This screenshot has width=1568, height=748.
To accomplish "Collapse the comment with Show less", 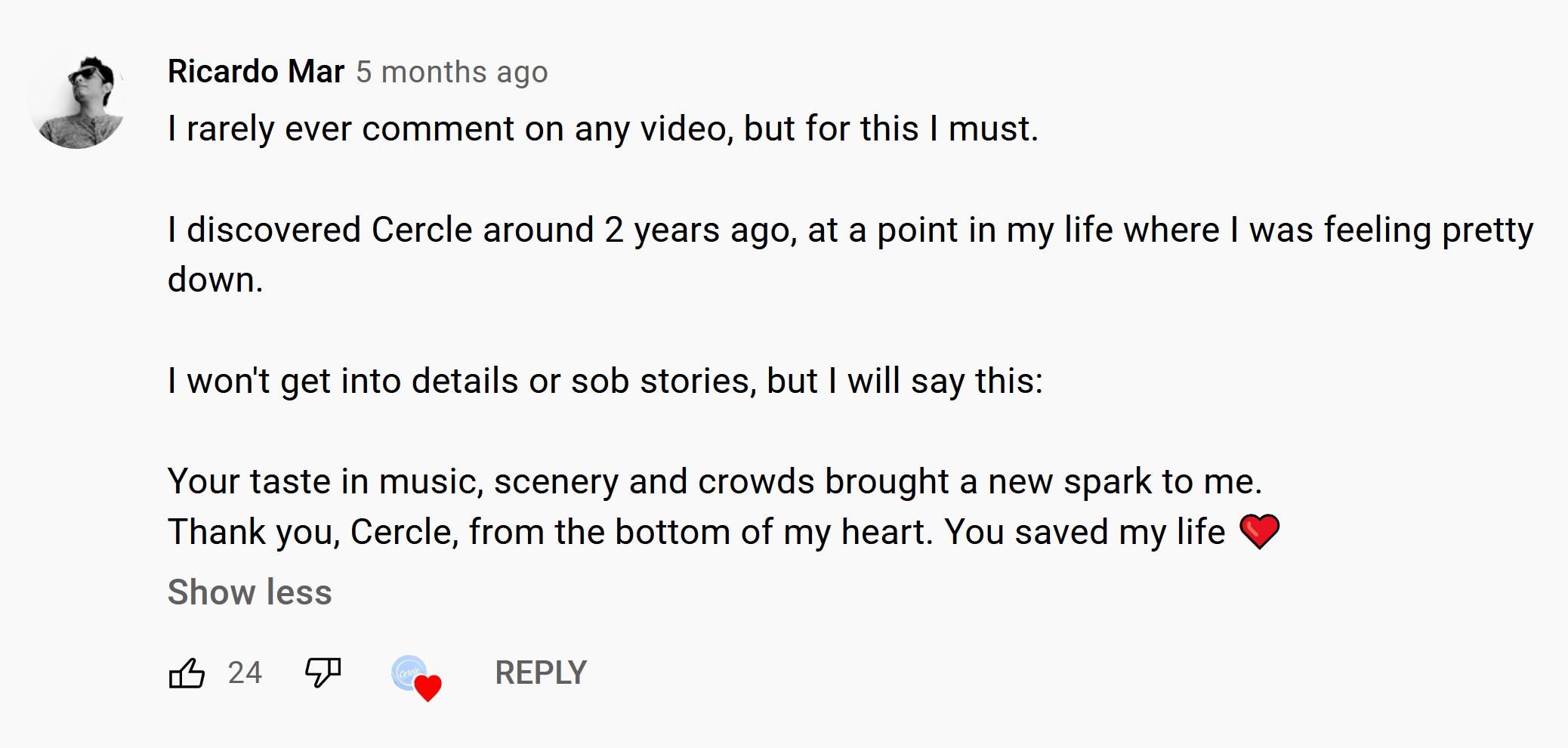I will point(249,592).
